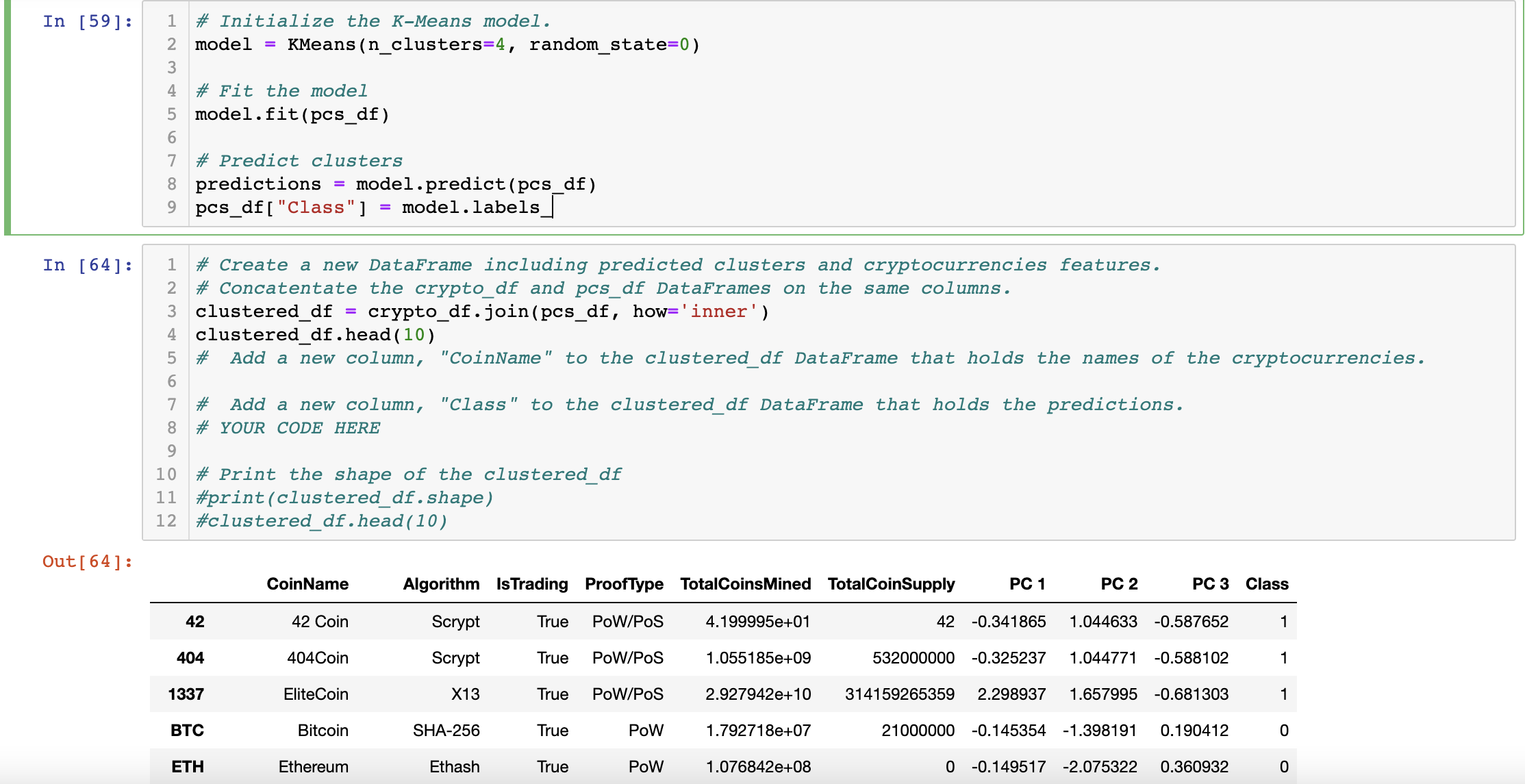Viewport: 1525px width, 784px height.
Task: Click the 314159265359 supply value
Action: pyautogui.click(x=900, y=694)
